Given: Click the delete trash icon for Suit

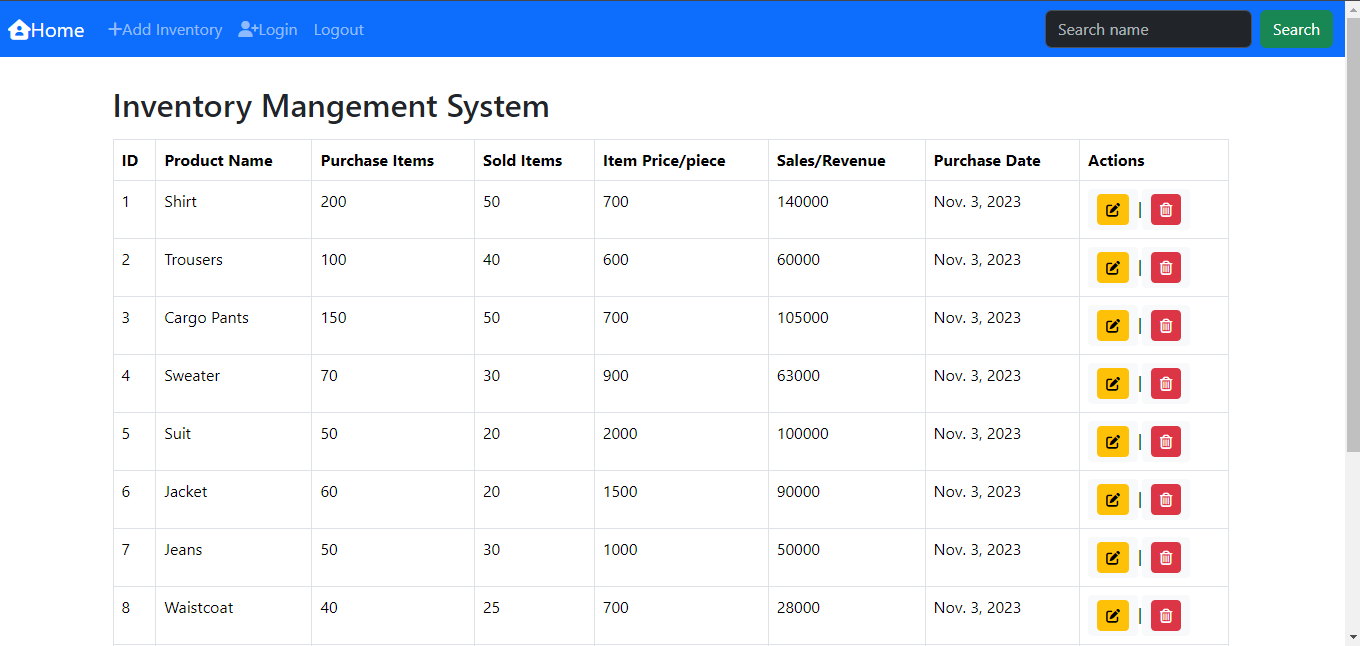Looking at the screenshot, I should tap(1165, 441).
